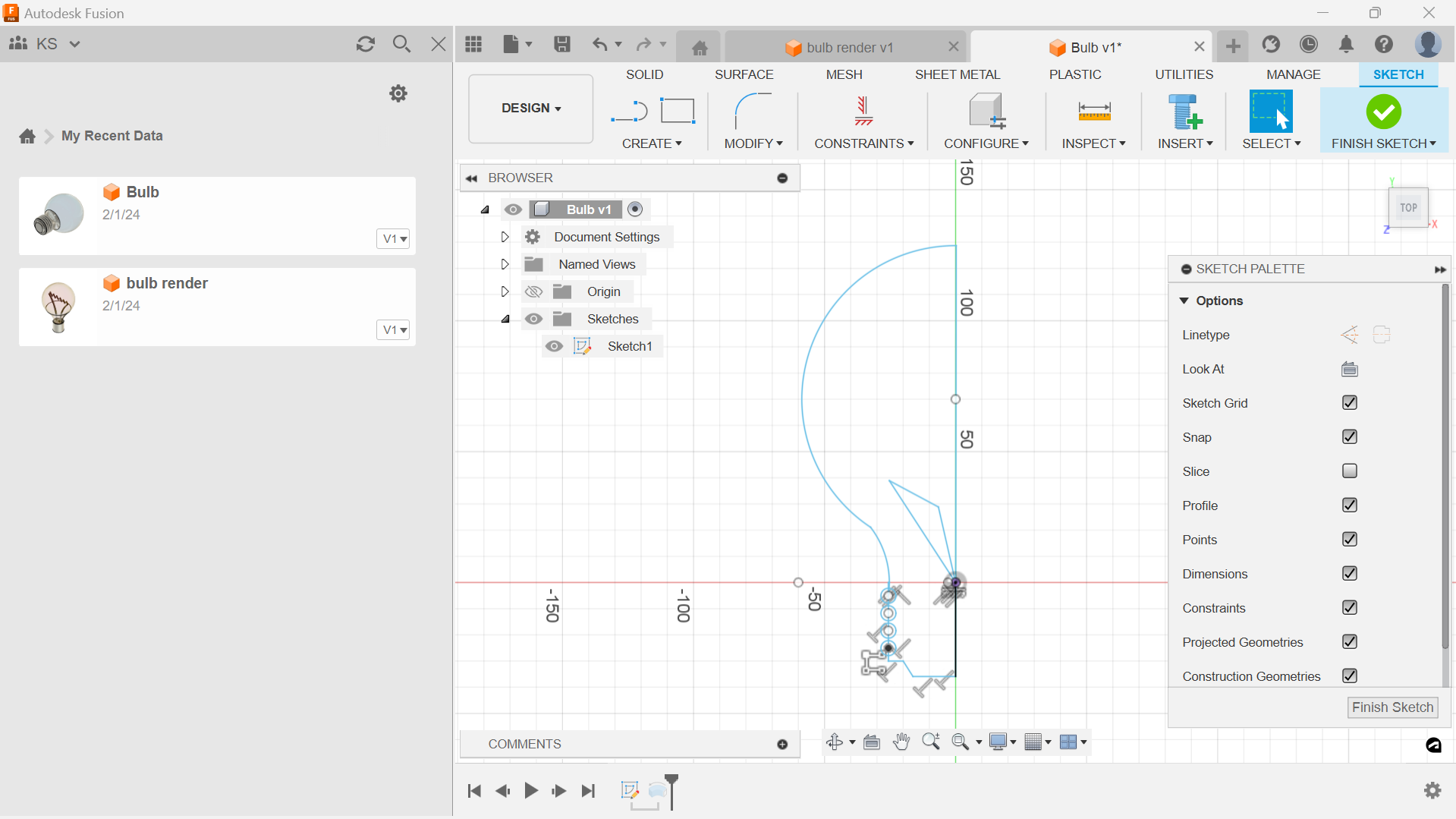Click the My Recent Data breadcrumb

coord(112,136)
